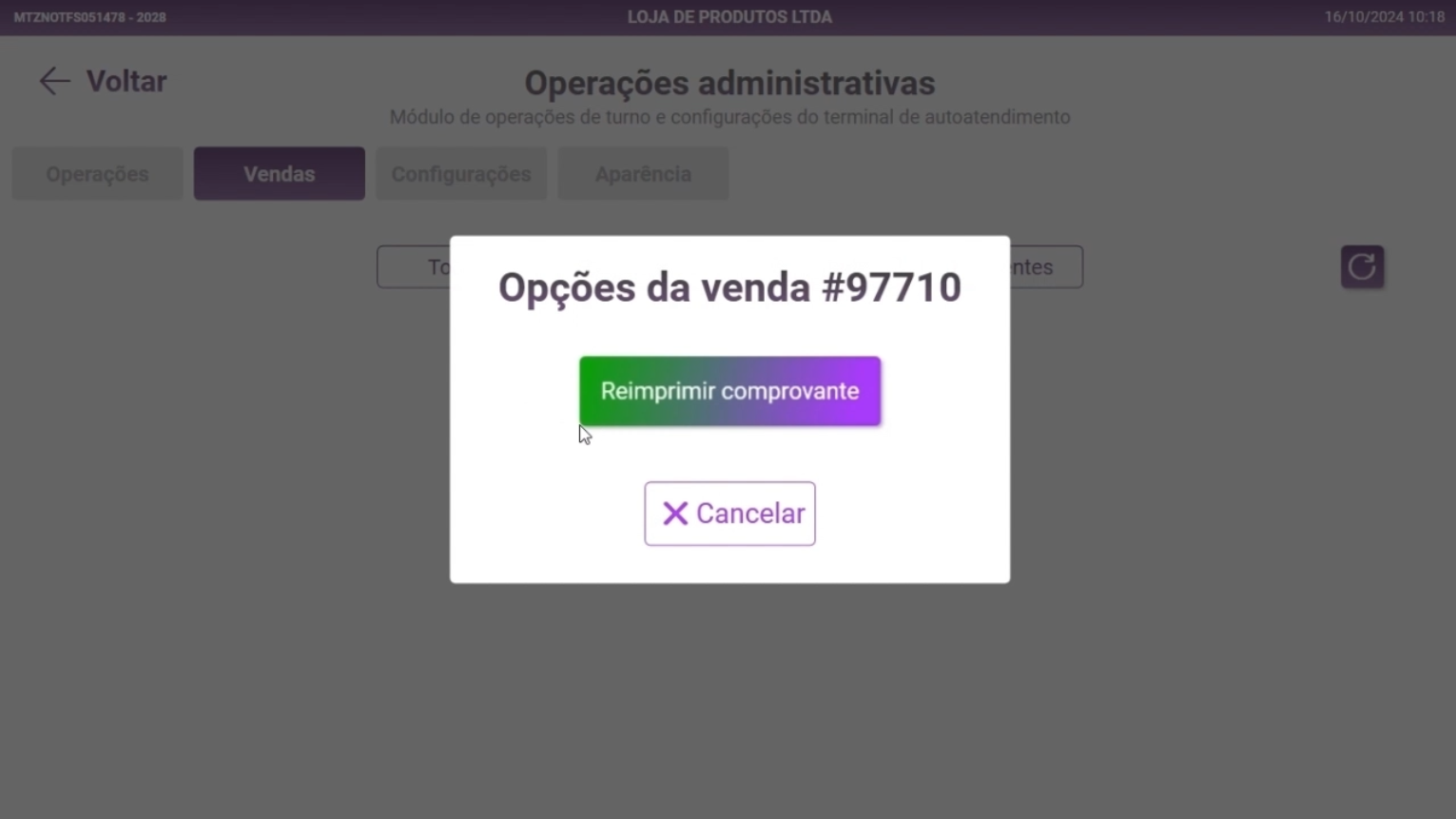1456x819 pixels.
Task: Switch to the Operações tab
Action: click(97, 174)
